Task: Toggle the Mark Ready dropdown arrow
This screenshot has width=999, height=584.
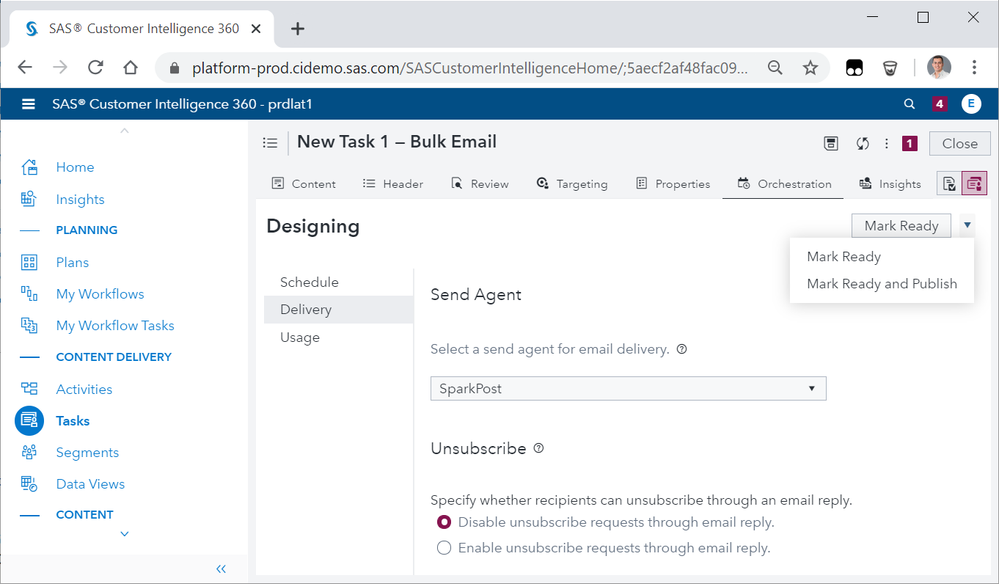Action: point(967,225)
